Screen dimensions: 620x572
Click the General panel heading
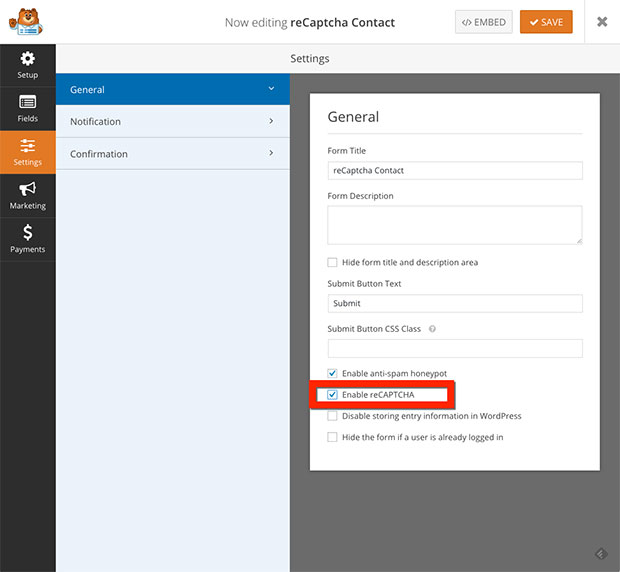tap(353, 117)
